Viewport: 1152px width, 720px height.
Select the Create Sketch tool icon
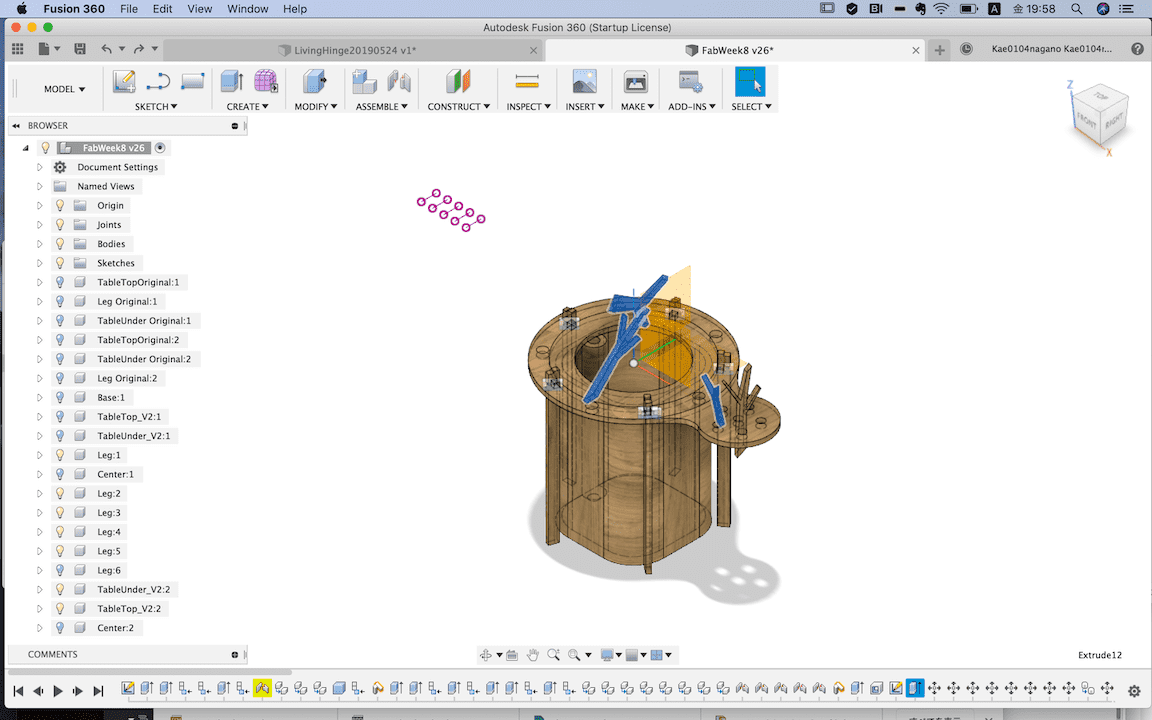coord(124,82)
